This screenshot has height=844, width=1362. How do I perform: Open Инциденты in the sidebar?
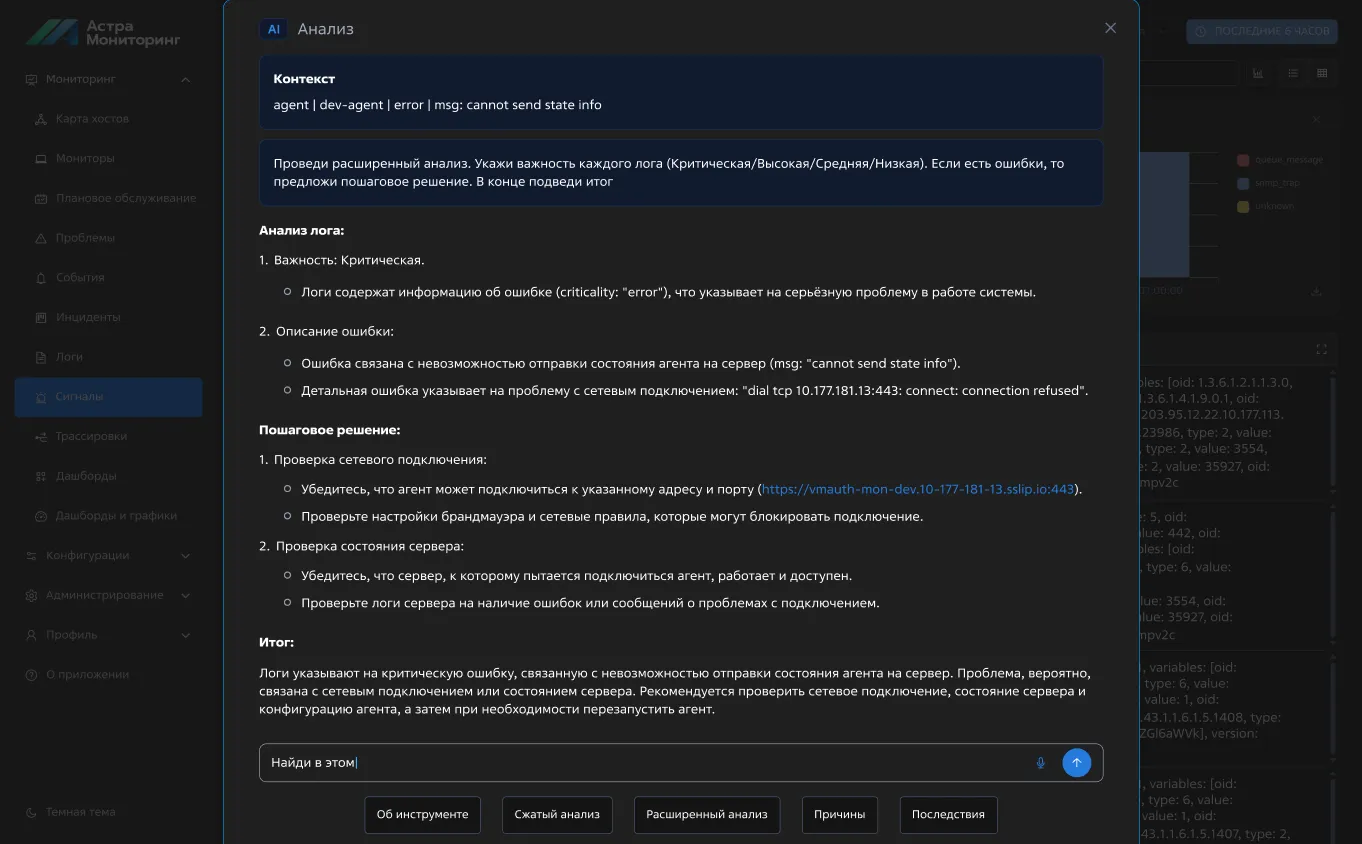[x=87, y=317]
